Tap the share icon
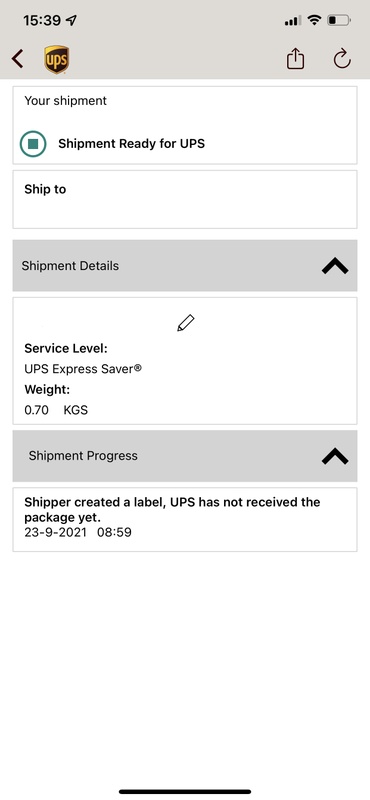The width and height of the screenshot is (370, 800). pyautogui.click(x=295, y=59)
